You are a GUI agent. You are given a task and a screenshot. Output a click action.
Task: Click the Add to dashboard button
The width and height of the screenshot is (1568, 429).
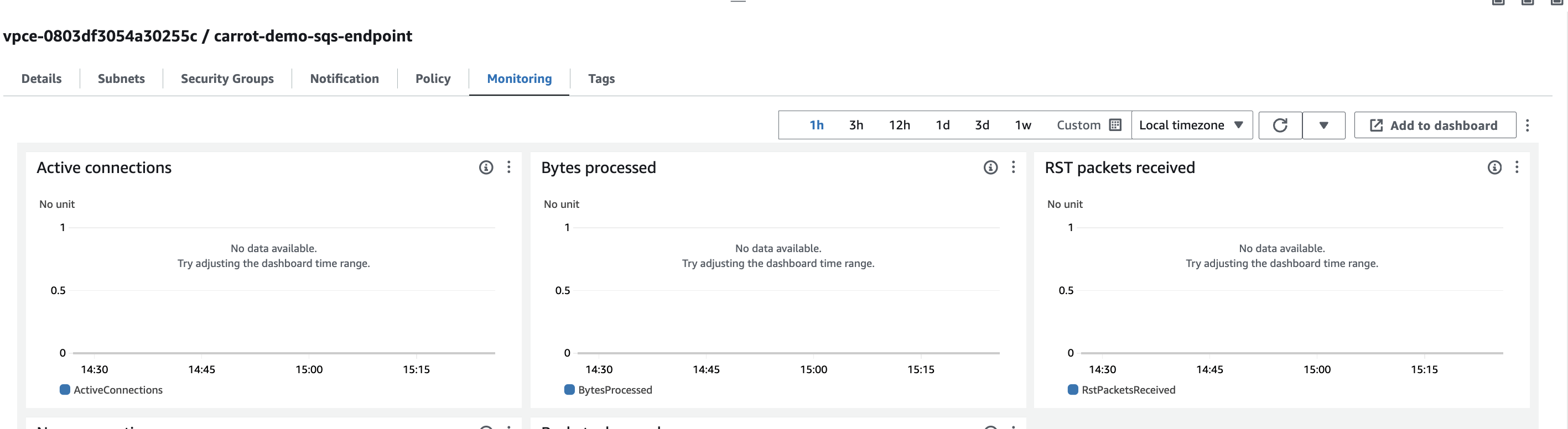click(1435, 125)
